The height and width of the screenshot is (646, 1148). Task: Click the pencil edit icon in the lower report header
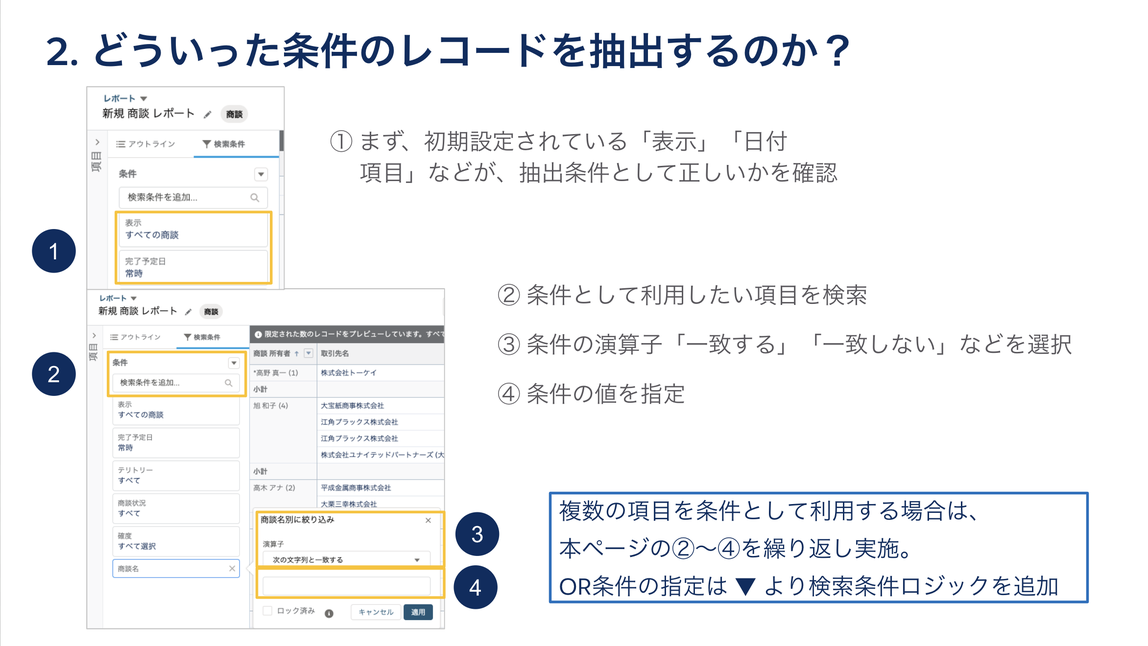pyautogui.click(x=188, y=312)
